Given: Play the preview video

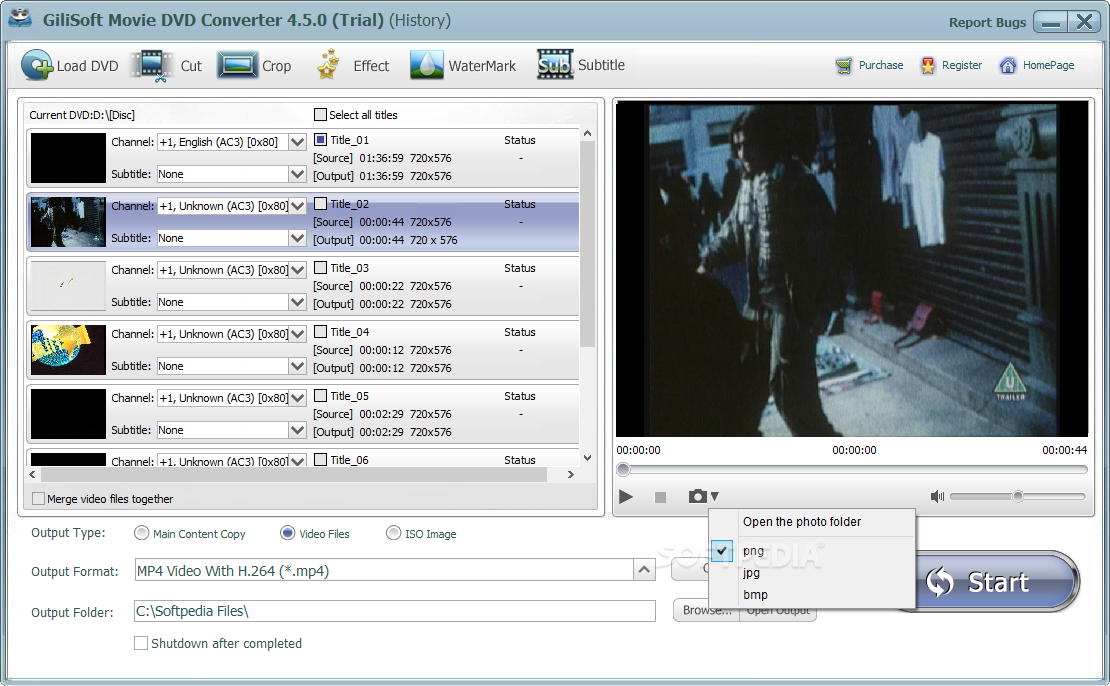Looking at the screenshot, I should pos(626,497).
